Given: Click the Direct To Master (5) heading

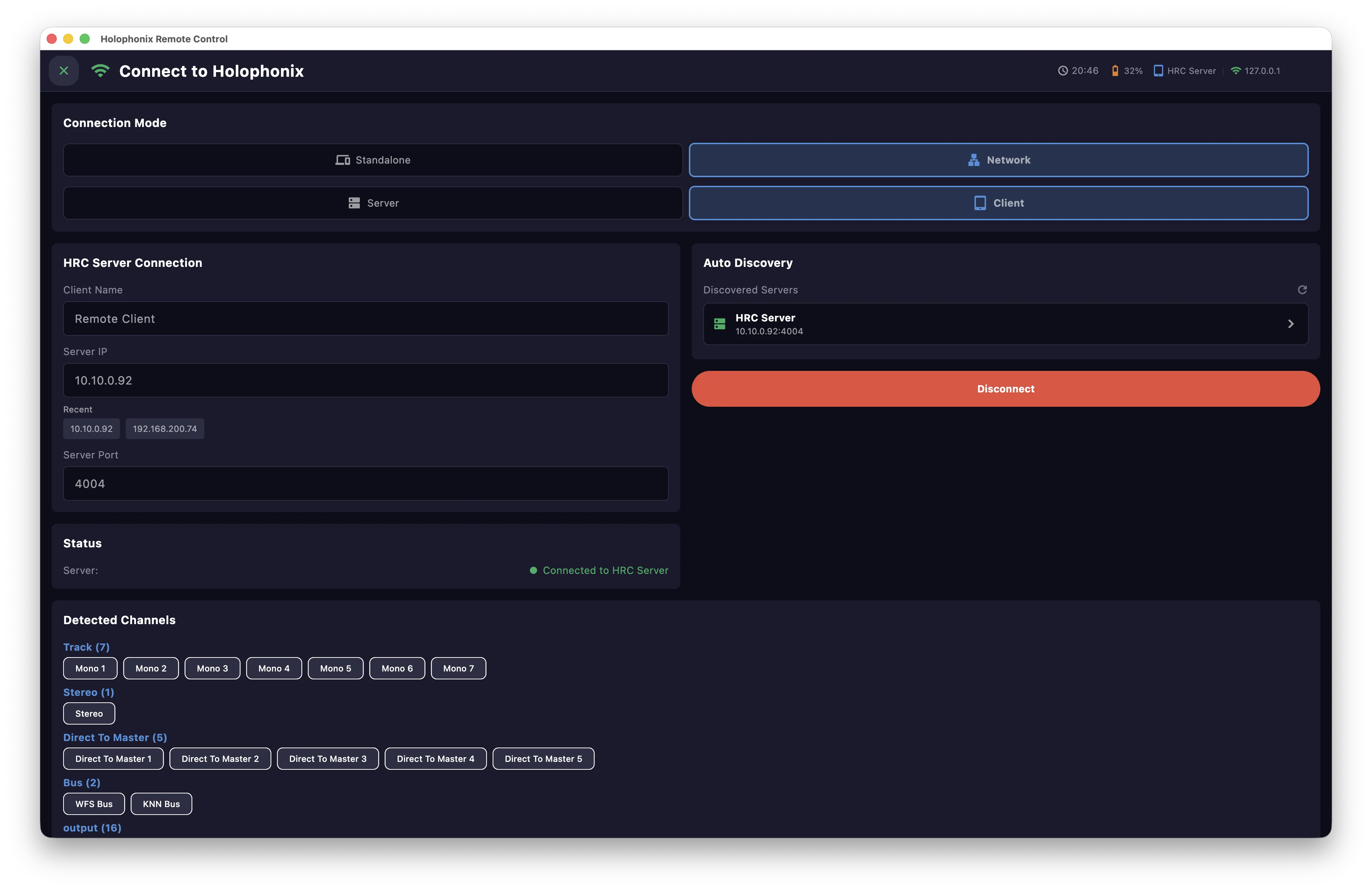Looking at the screenshot, I should click(x=115, y=738).
